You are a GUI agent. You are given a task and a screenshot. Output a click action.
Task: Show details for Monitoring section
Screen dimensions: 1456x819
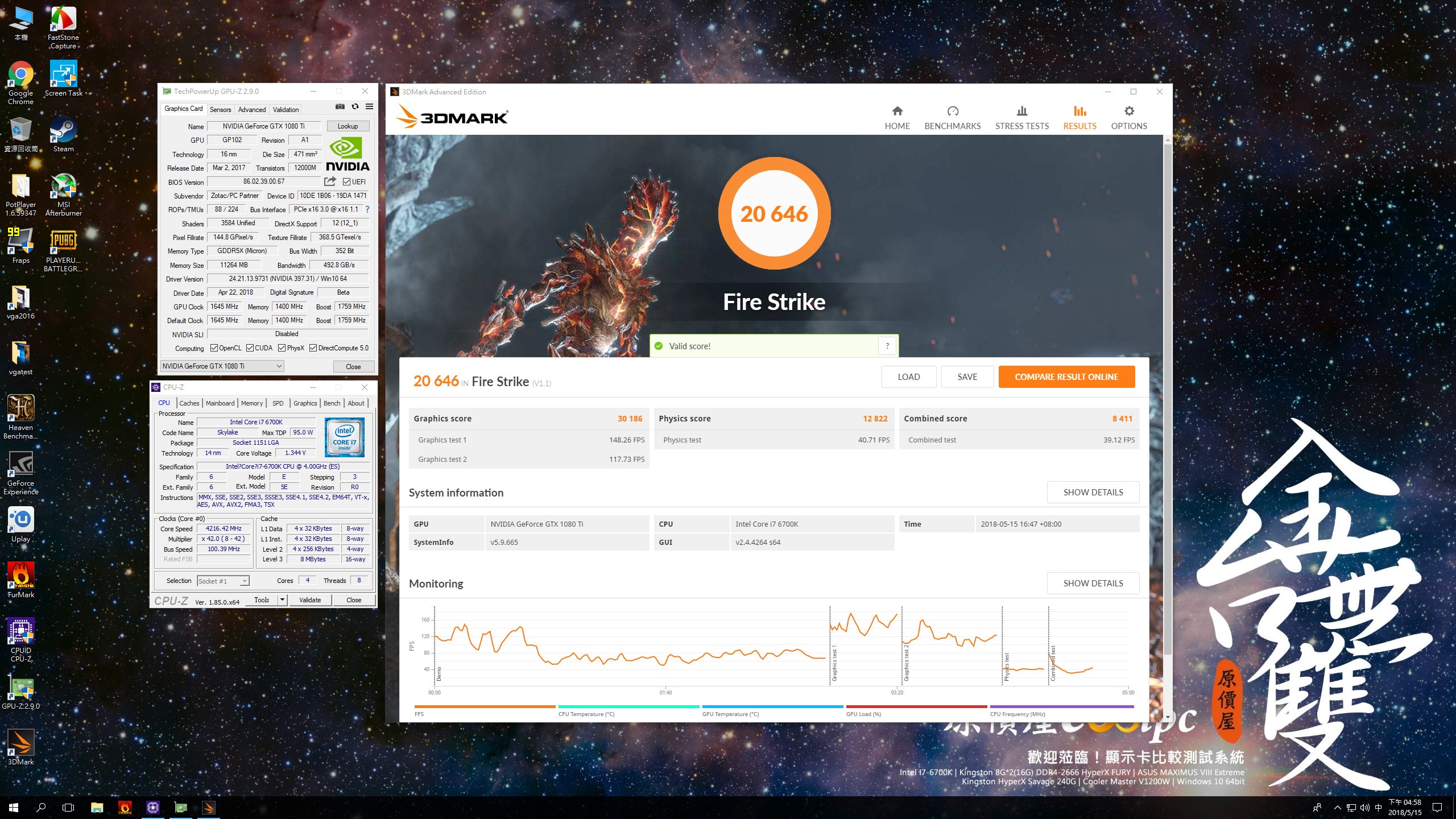pyautogui.click(x=1093, y=583)
